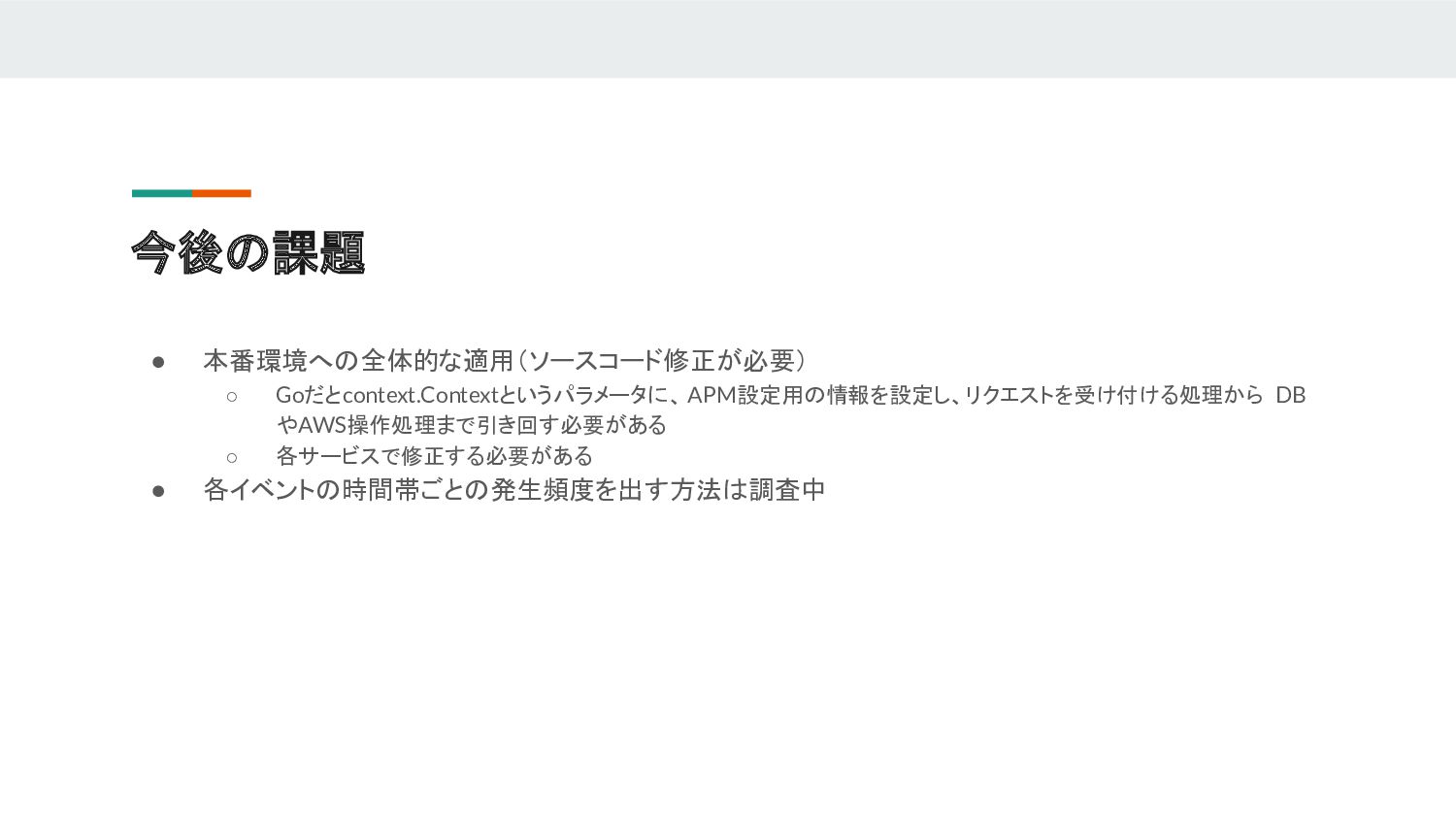The width and height of the screenshot is (1456, 819).
Task: Click the filled bullet before 本番環境への全体的な適用
Action: tap(159, 362)
